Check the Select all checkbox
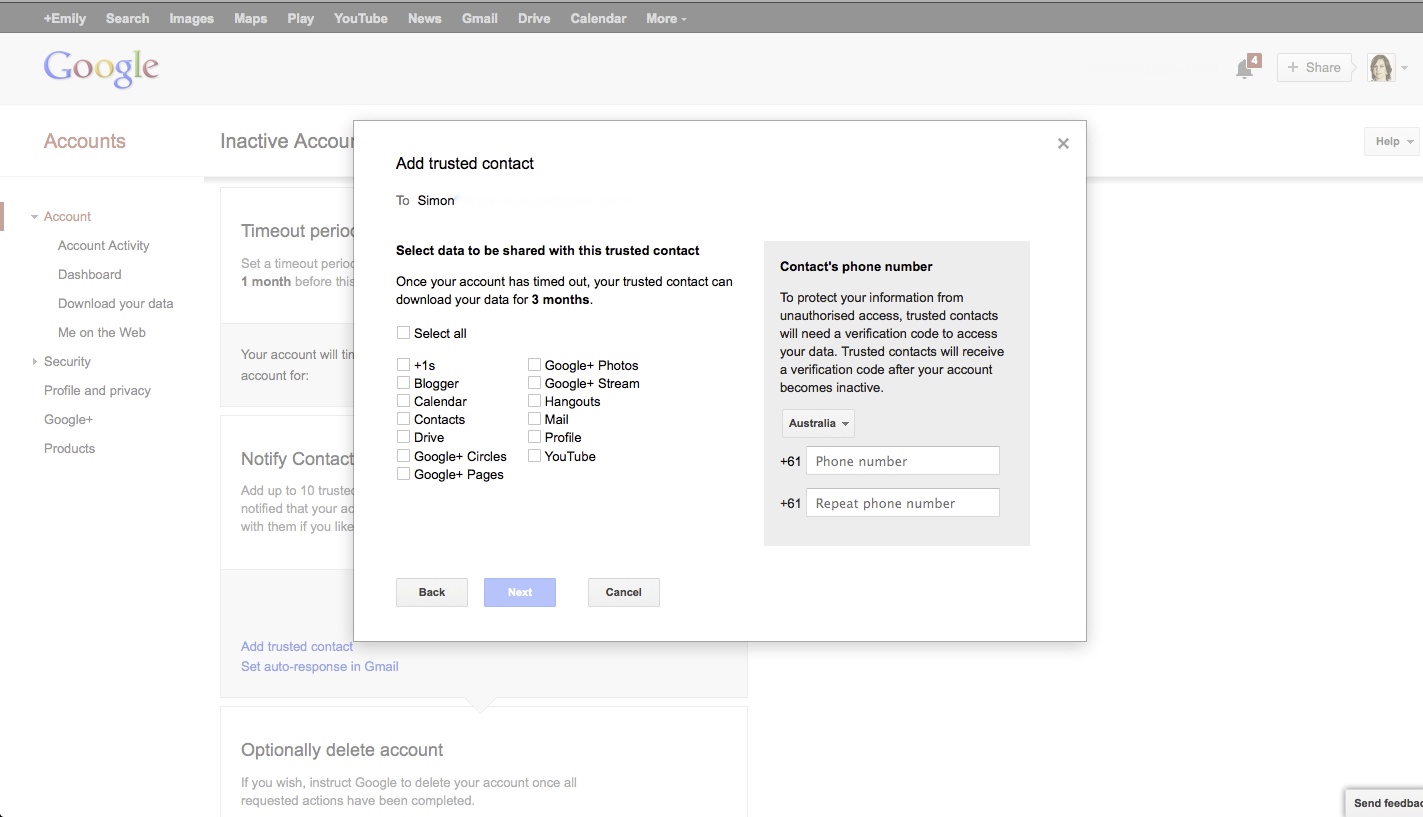This screenshot has height=817, width=1423. 403,333
